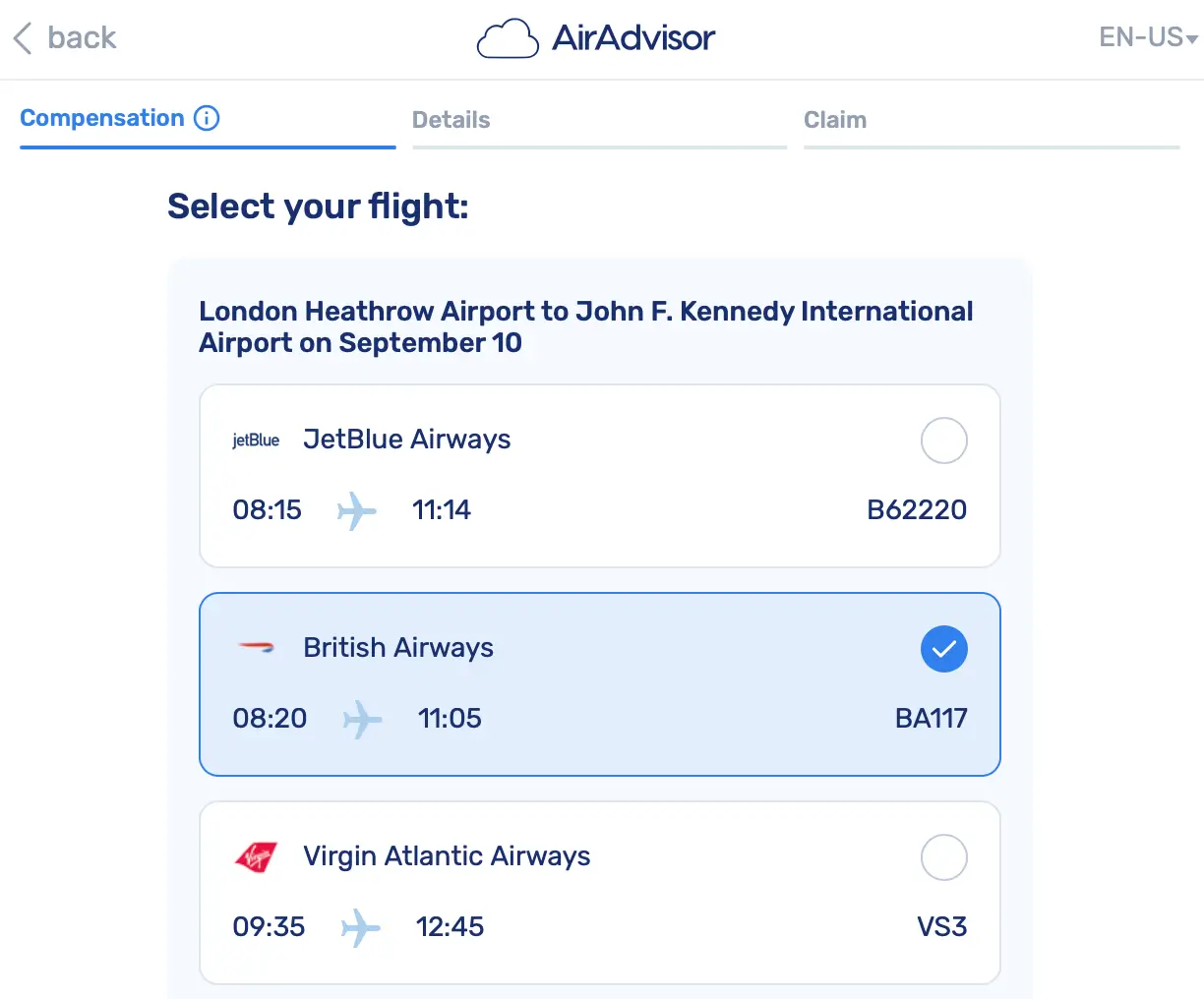Click the Compensation step label
The image size is (1204, 999).
(102, 117)
